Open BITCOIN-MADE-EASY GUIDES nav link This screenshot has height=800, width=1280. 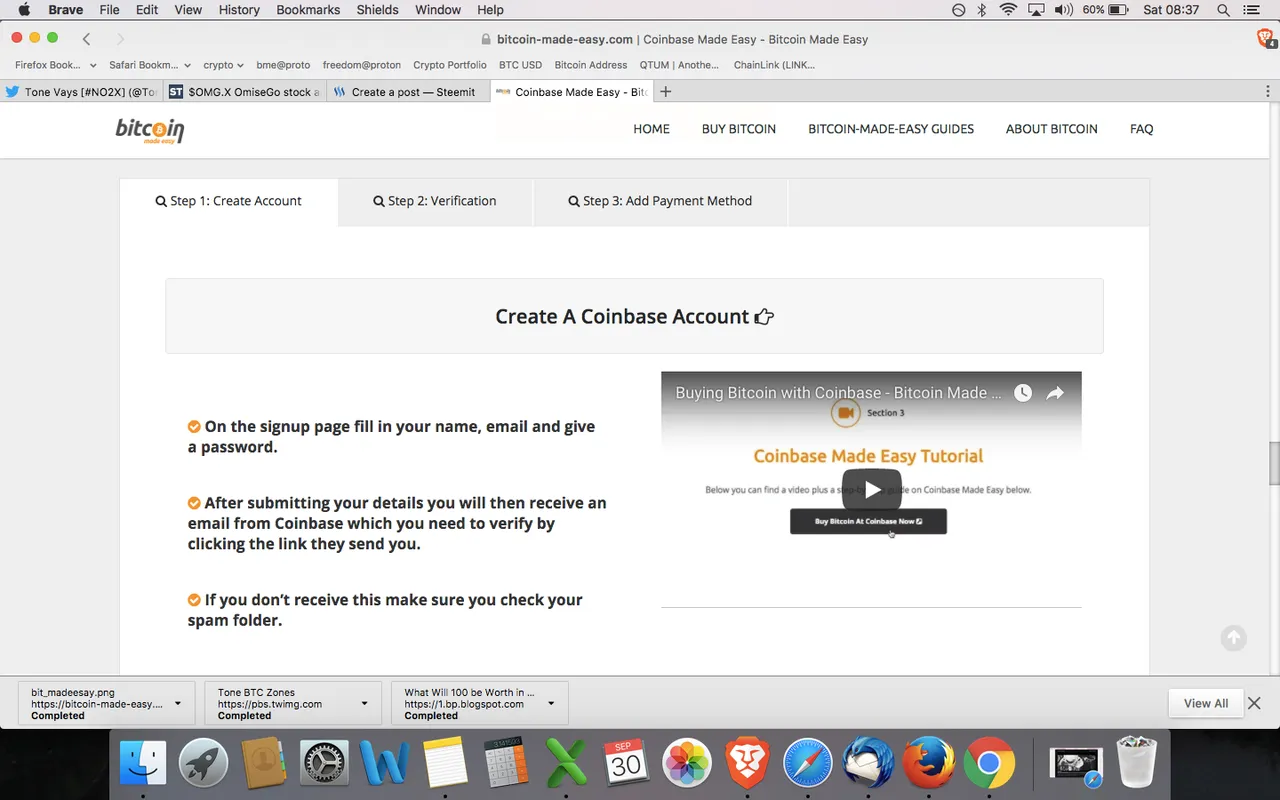tap(891, 129)
